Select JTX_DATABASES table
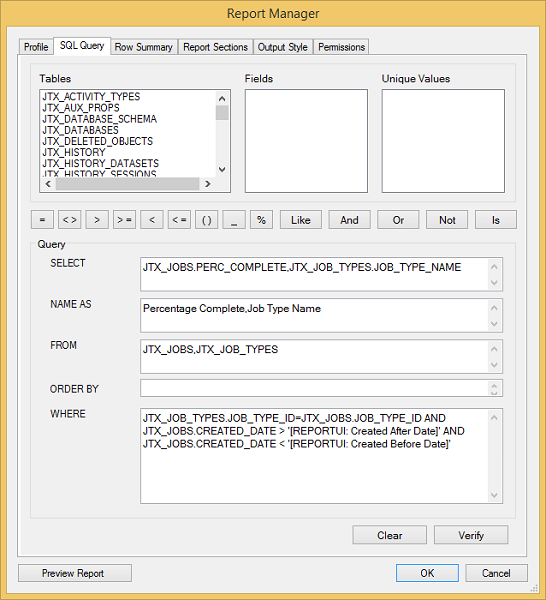This screenshot has width=546, height=600. pyautogui.click(x=80, y=130)
